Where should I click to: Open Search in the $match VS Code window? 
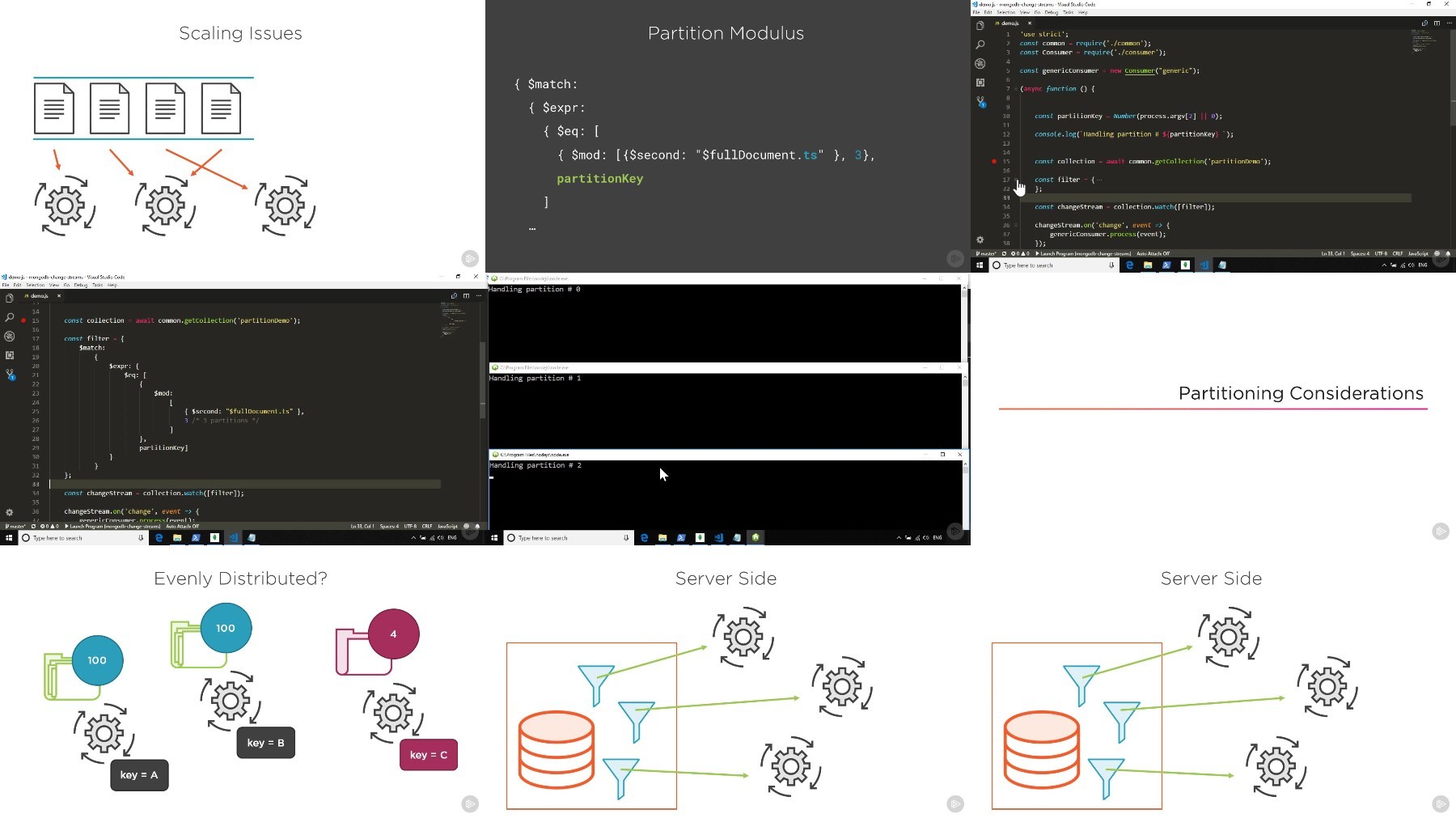coord(10,317)
